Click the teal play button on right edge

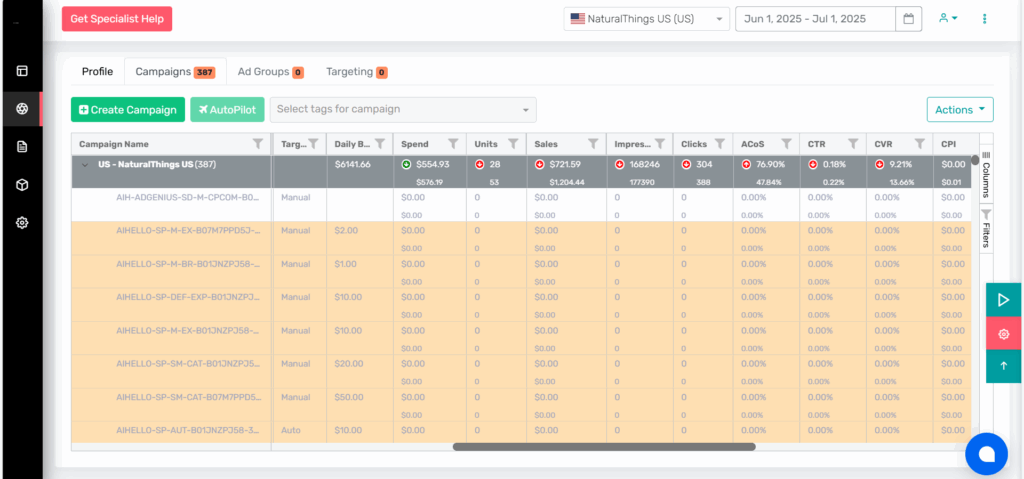tap(1003, 300)
